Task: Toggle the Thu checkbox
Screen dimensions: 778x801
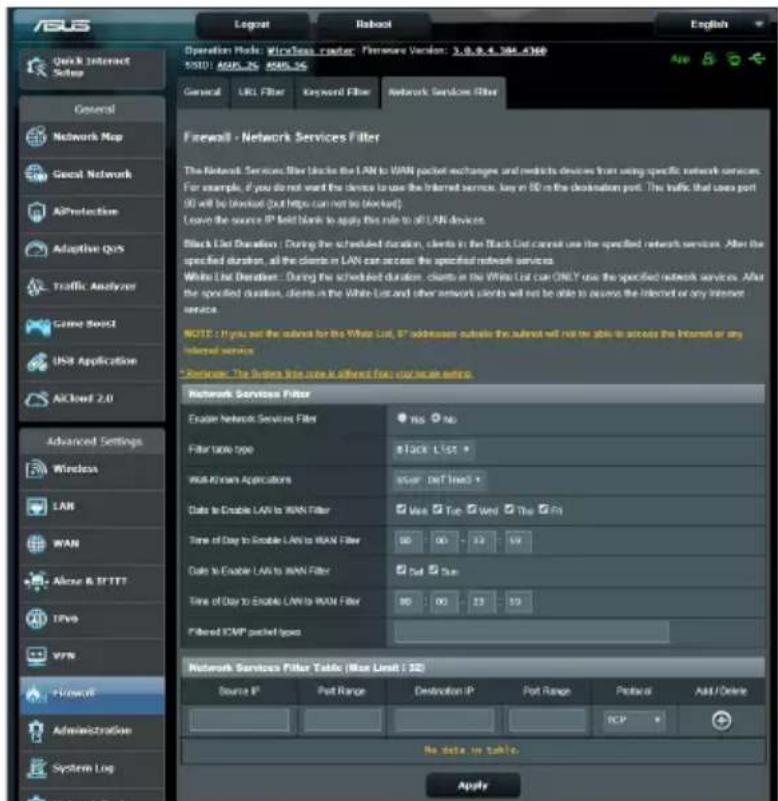Action: coord(509,509)
